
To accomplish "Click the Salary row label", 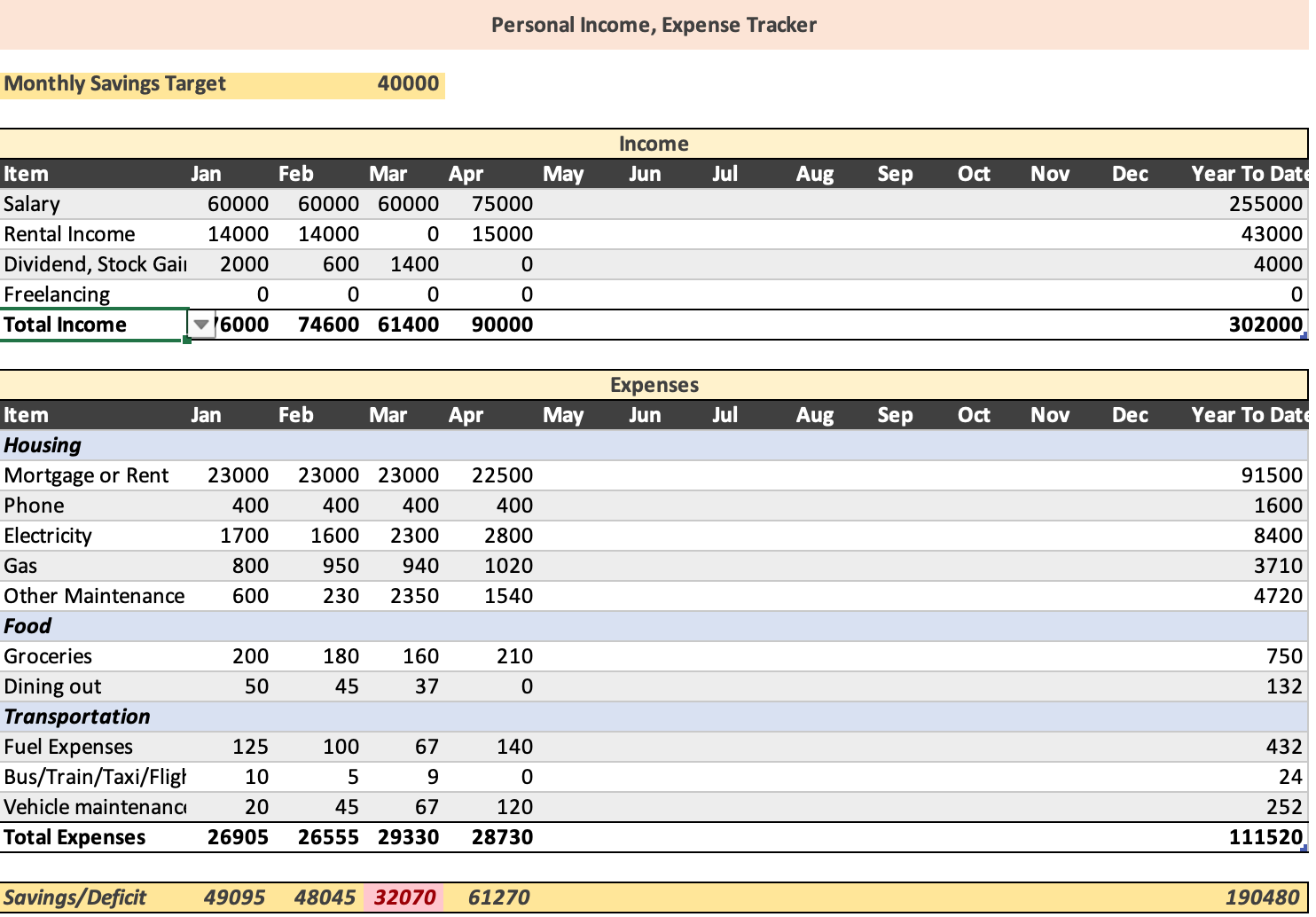I will tap(32, 203).
